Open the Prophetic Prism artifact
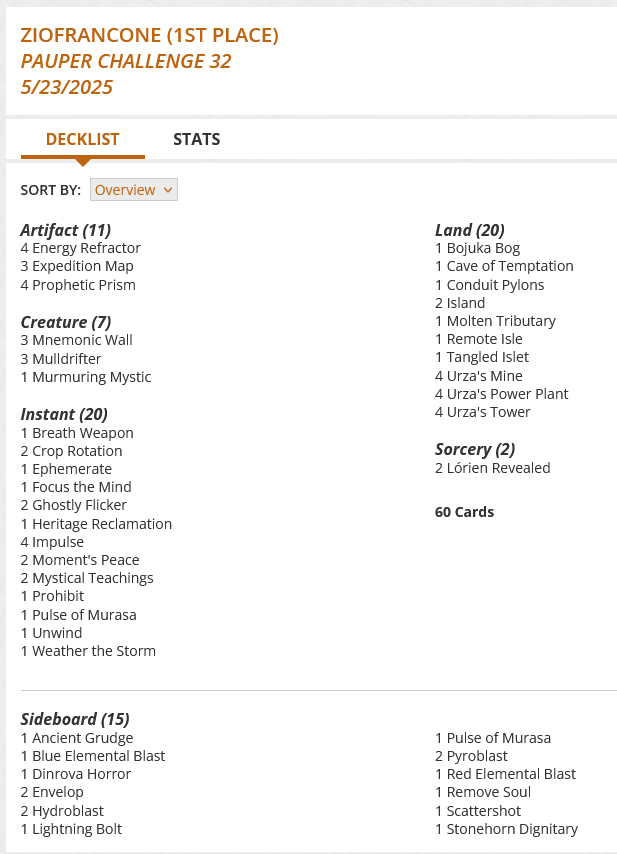Screen dimensions: 617x854 click(84, 285)
